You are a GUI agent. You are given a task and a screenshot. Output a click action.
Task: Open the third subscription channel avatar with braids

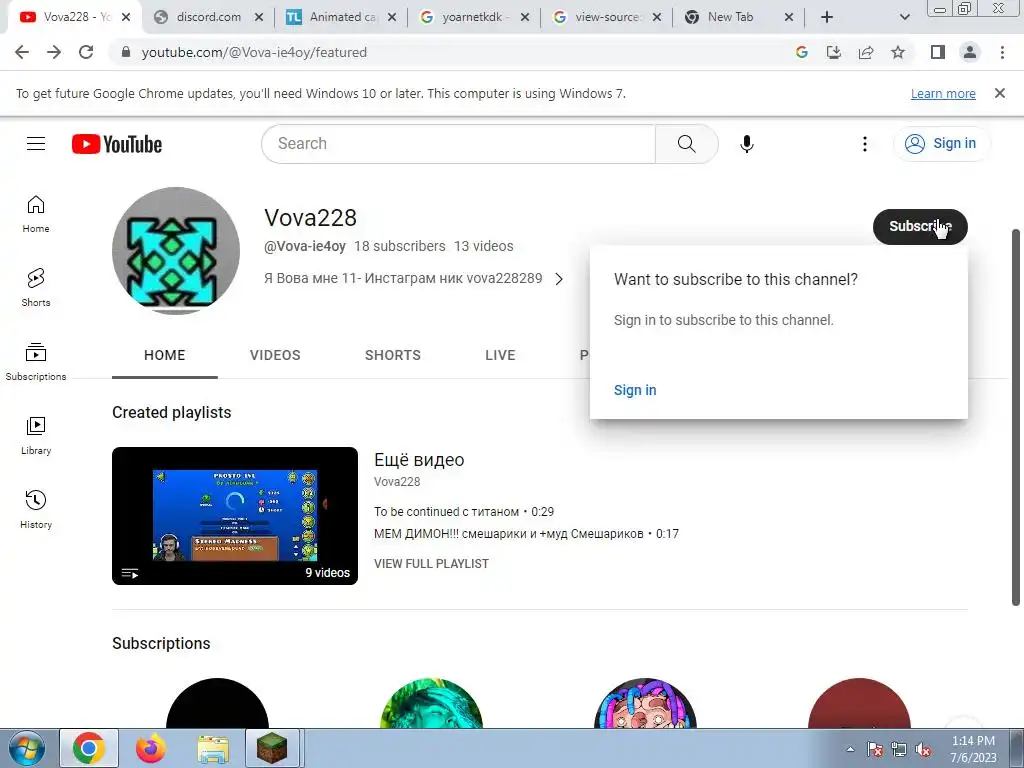pos(645,704)
